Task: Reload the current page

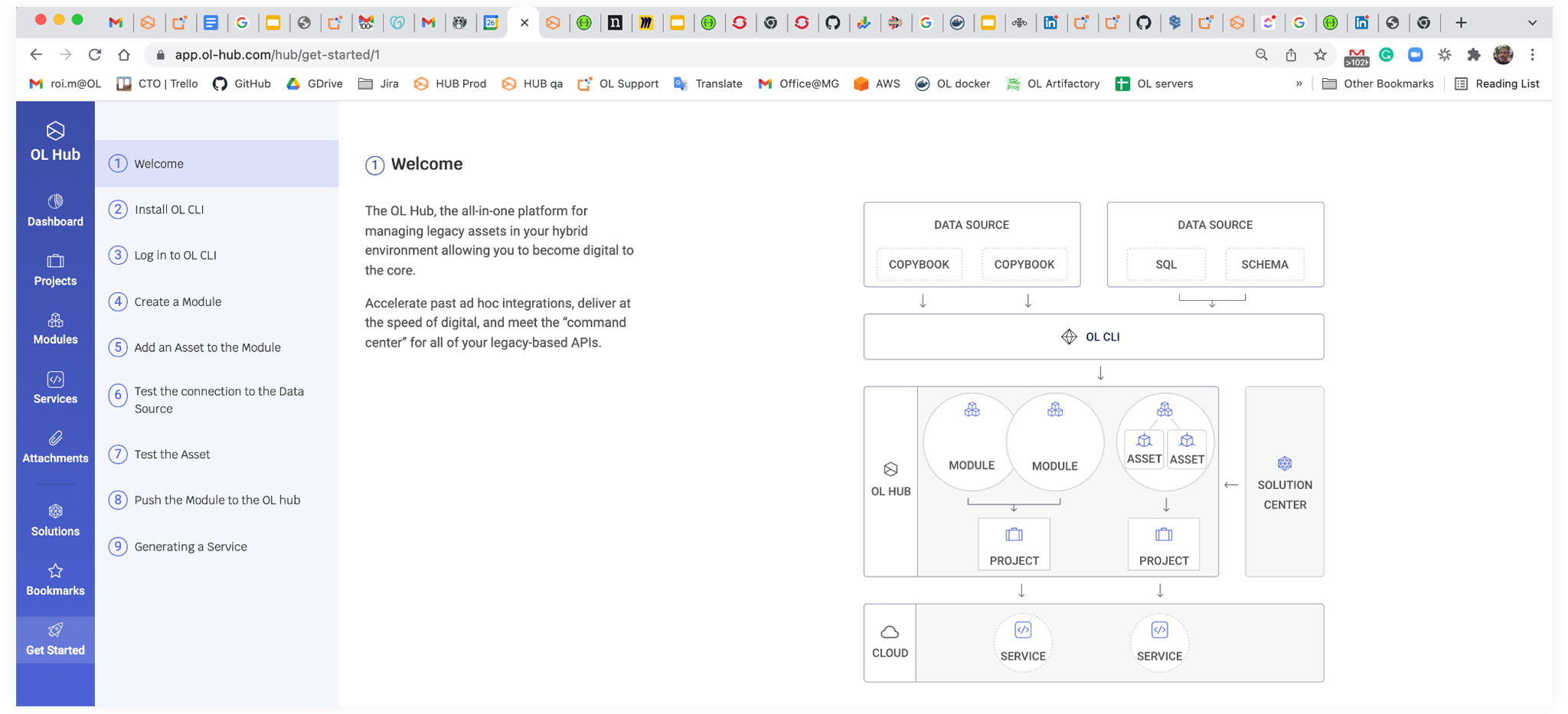Action: [95, 54]
